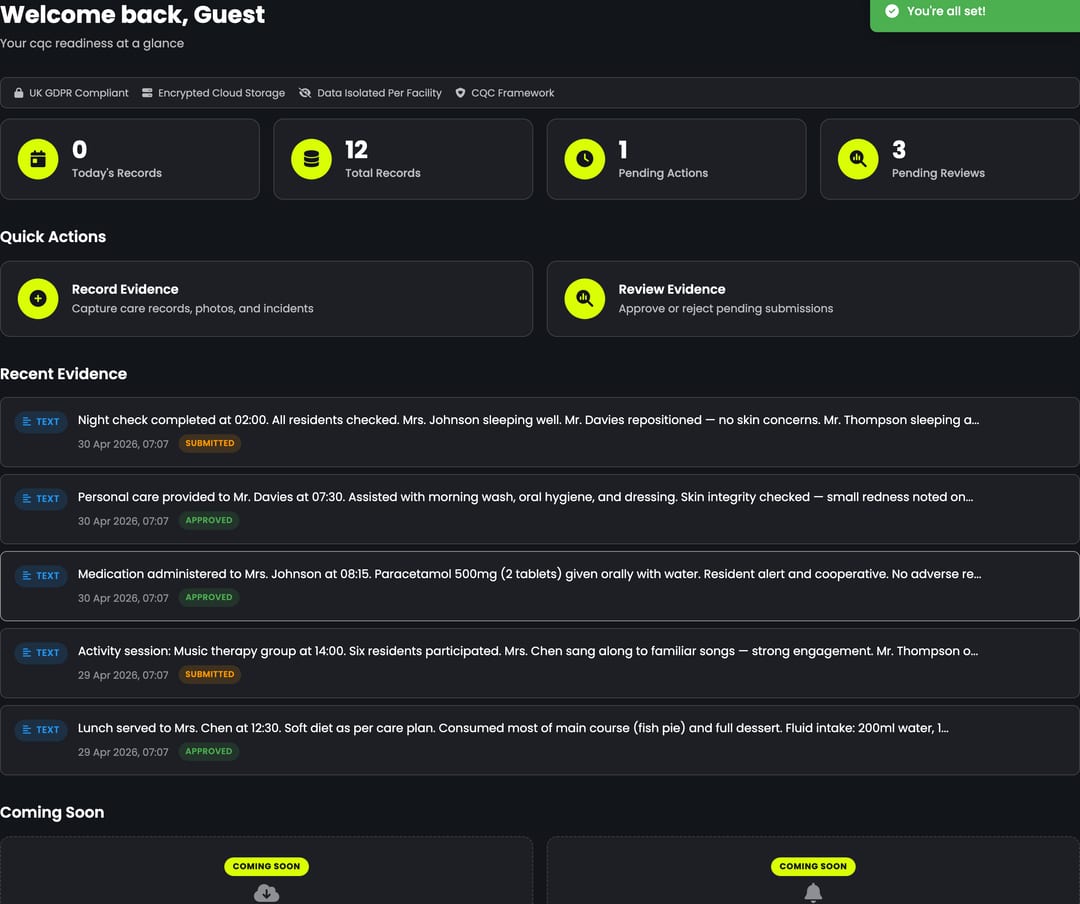The width and height of the screenshot is (1080, 904).
Task: Click APPROVED status on Personal care record
Action: [x=209, y=520]
